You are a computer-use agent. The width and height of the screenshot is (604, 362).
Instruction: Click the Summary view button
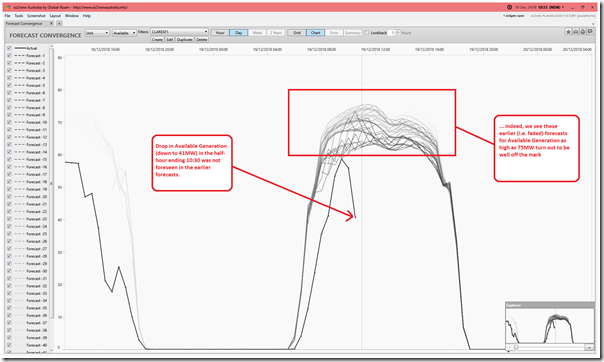coord(352,33)
